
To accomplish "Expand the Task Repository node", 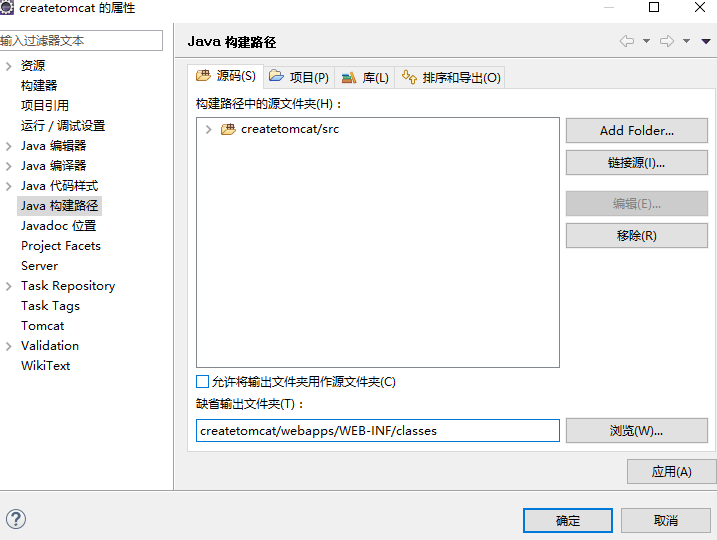I will 9,286.
